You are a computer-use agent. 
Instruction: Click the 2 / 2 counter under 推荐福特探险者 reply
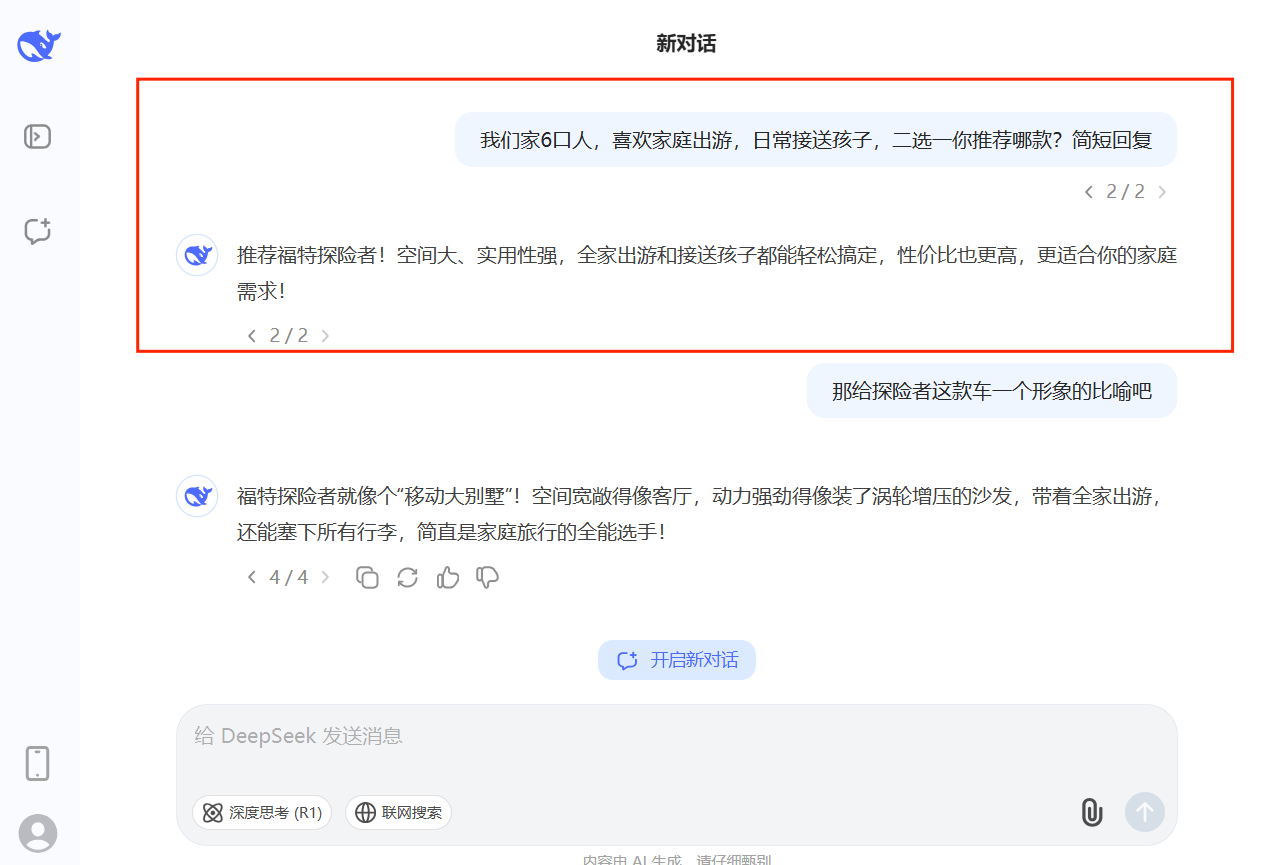(x=289, y=336)
